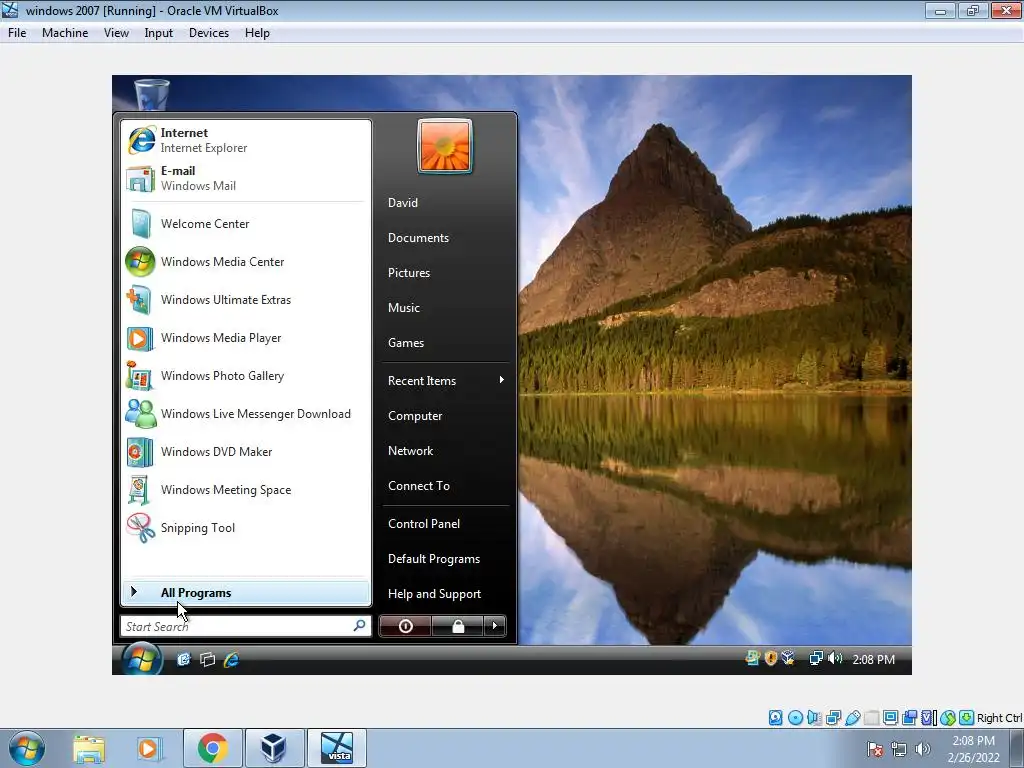Click guest volume speaker icon

(835, 658)
